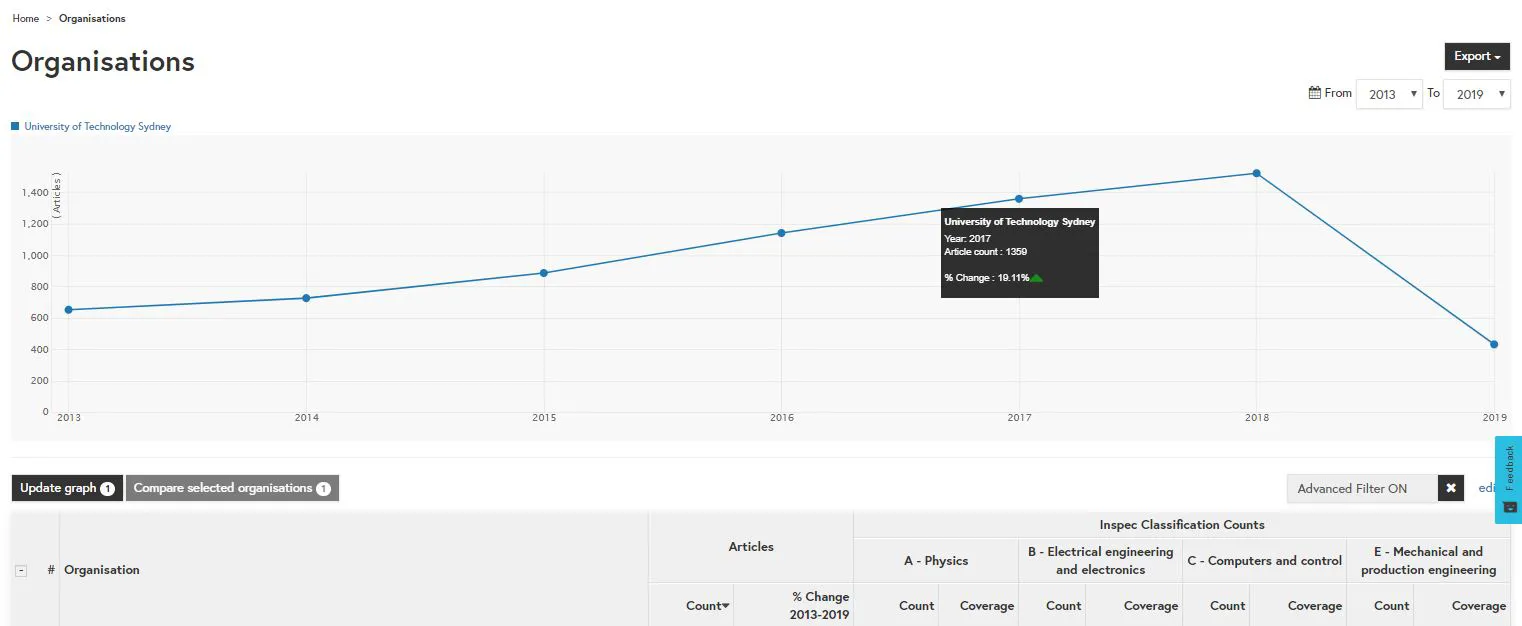Sort by % Change 2013-2019 column
This screenshot has height=626, width=1522.
point(819,605)
